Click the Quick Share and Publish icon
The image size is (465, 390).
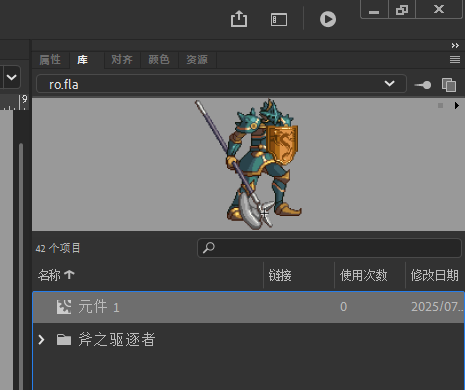[239, 19]
